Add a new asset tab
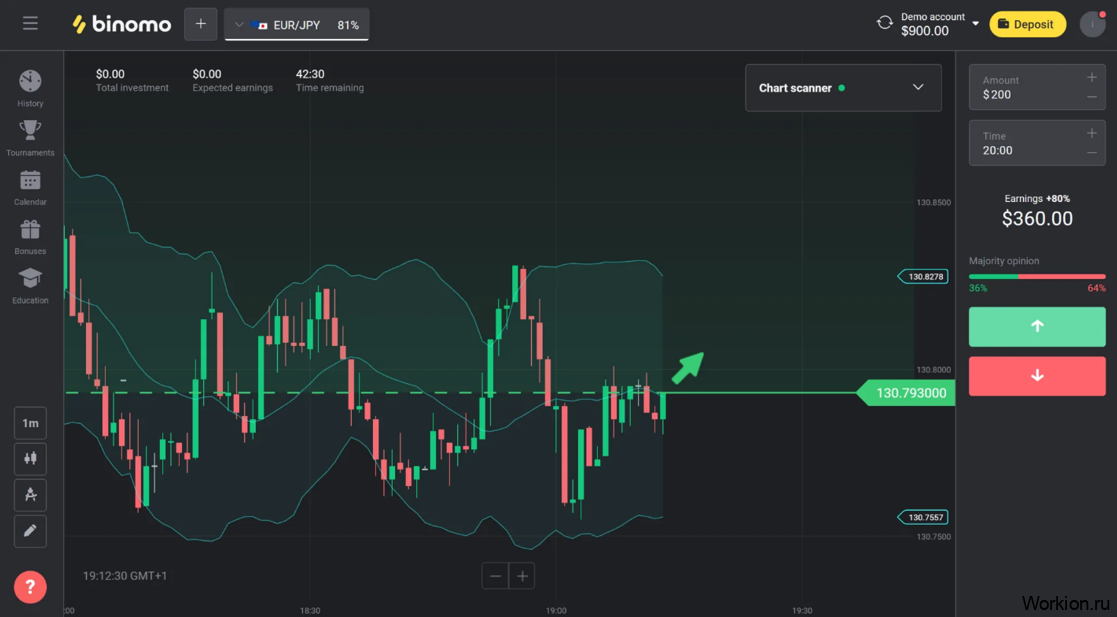Viewport: 1117px width, 617px height. pos(200,24)
